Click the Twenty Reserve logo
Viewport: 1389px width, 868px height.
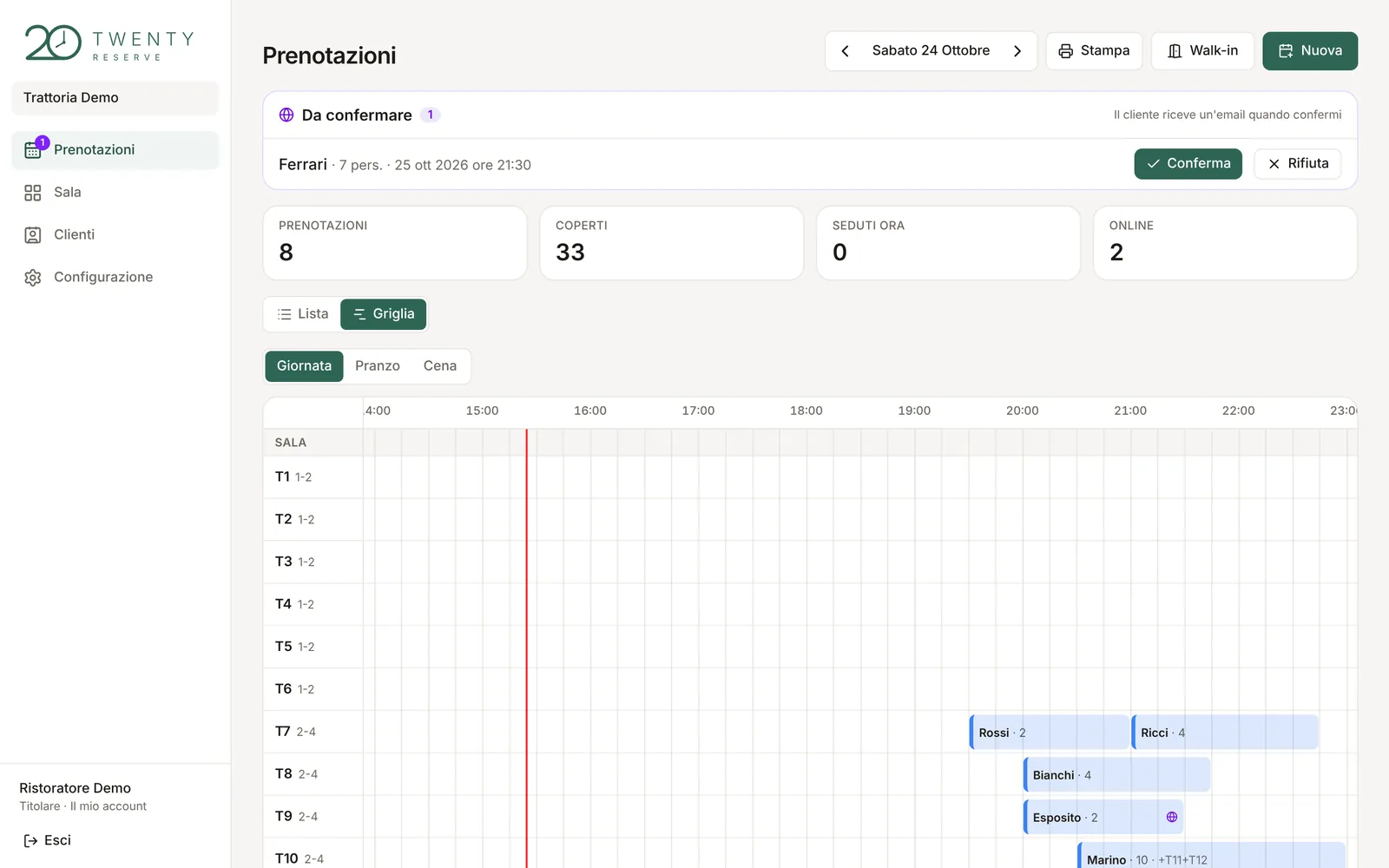pos(109,43)
